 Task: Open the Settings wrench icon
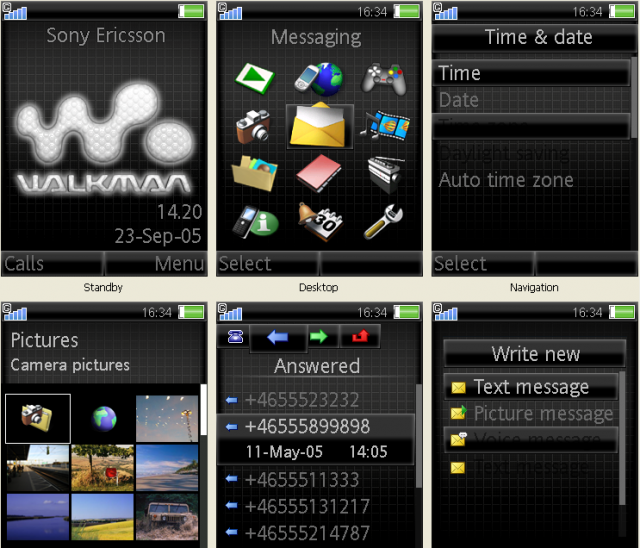click(383, 222)
